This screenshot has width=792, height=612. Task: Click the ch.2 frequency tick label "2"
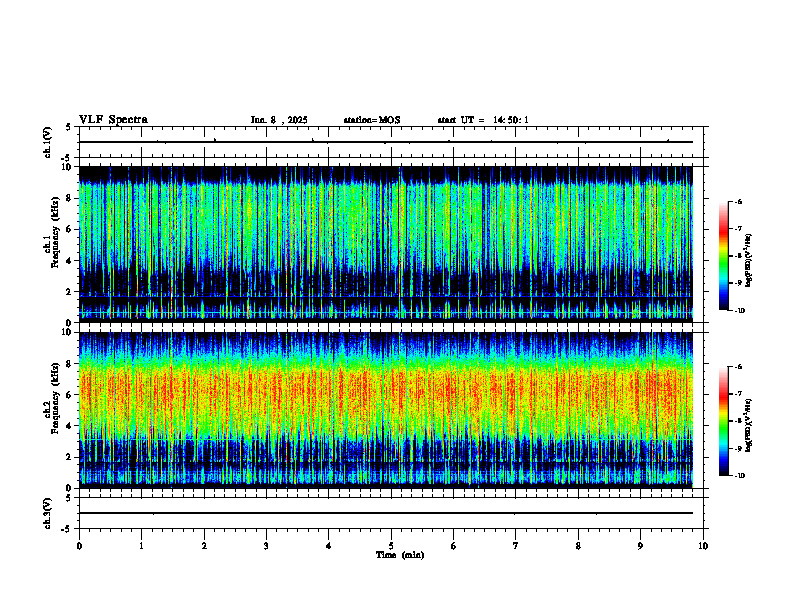(x=69, y=457)
